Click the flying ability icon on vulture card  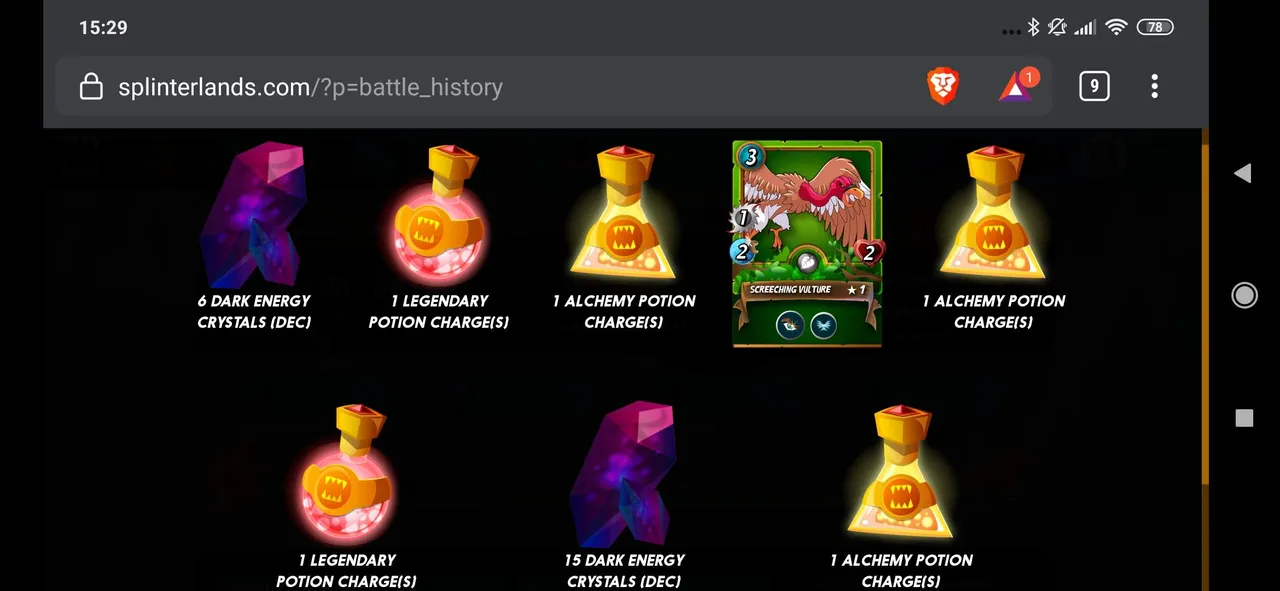tap(823, 325)
